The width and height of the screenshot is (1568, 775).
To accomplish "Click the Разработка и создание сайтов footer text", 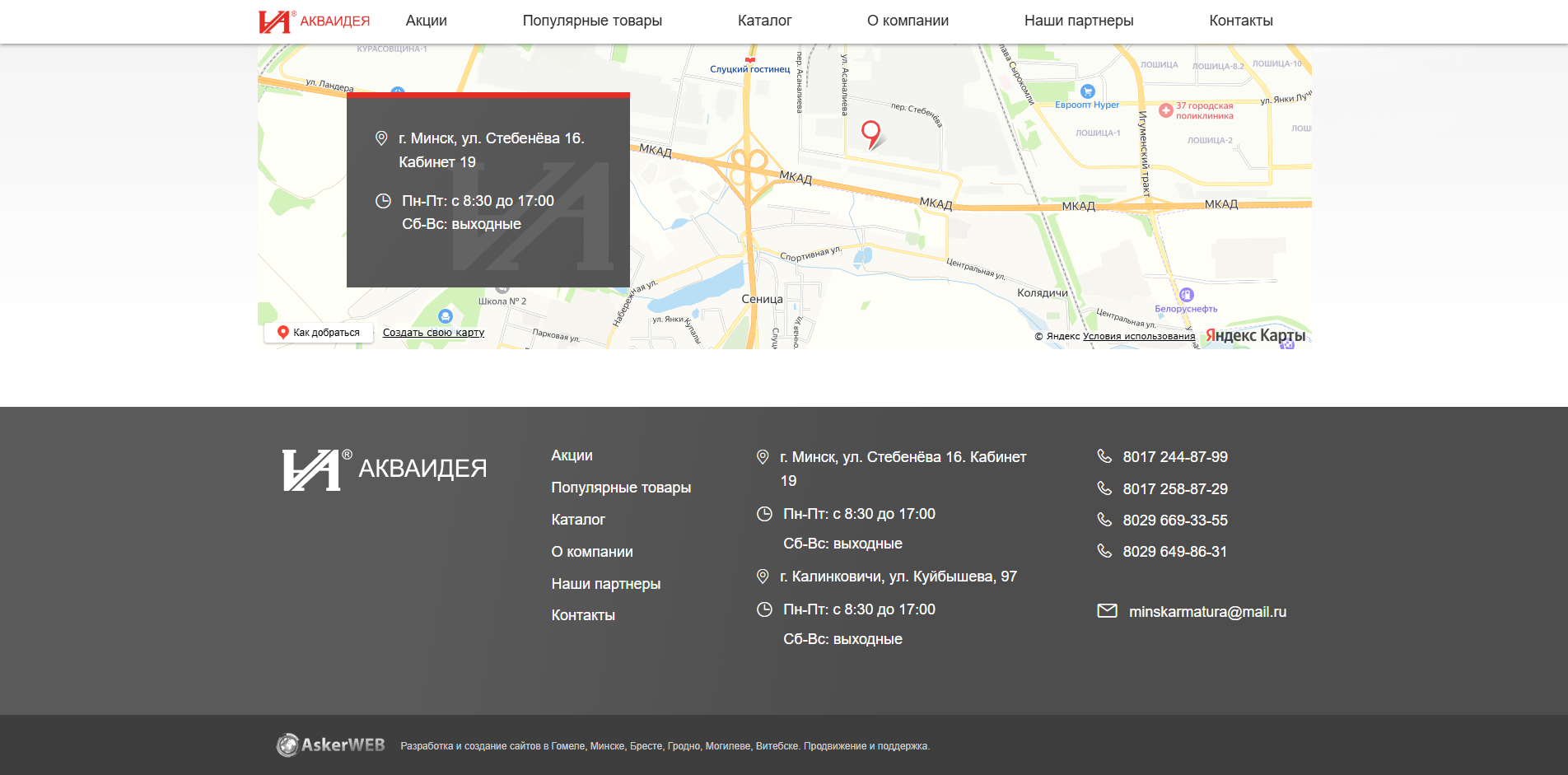I will pos(665,746).
